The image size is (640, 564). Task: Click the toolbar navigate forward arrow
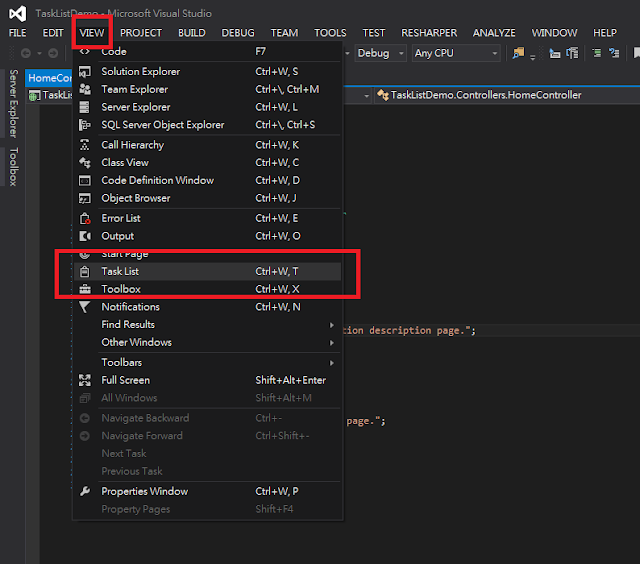coord(53,53)
